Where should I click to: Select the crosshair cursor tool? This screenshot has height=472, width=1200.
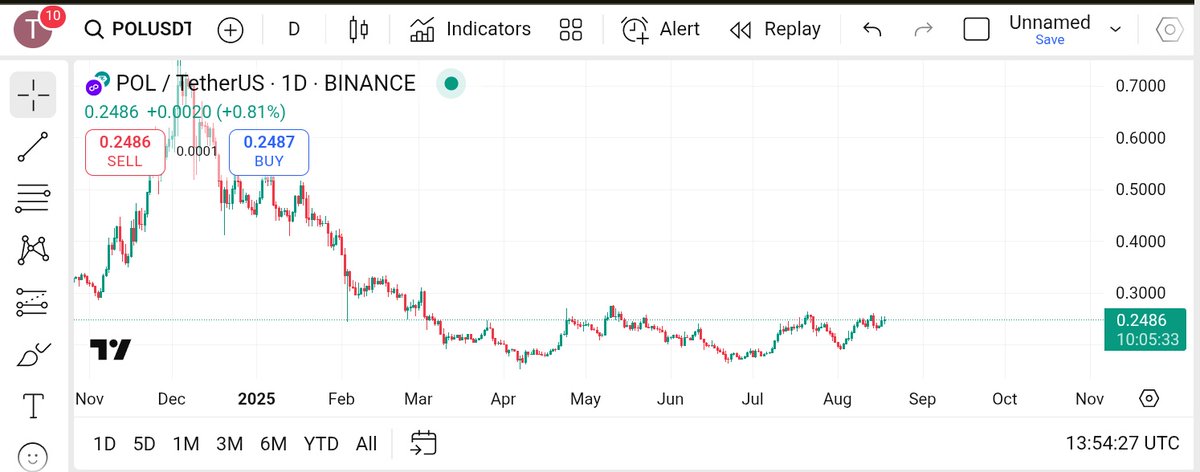coord(33,94)
